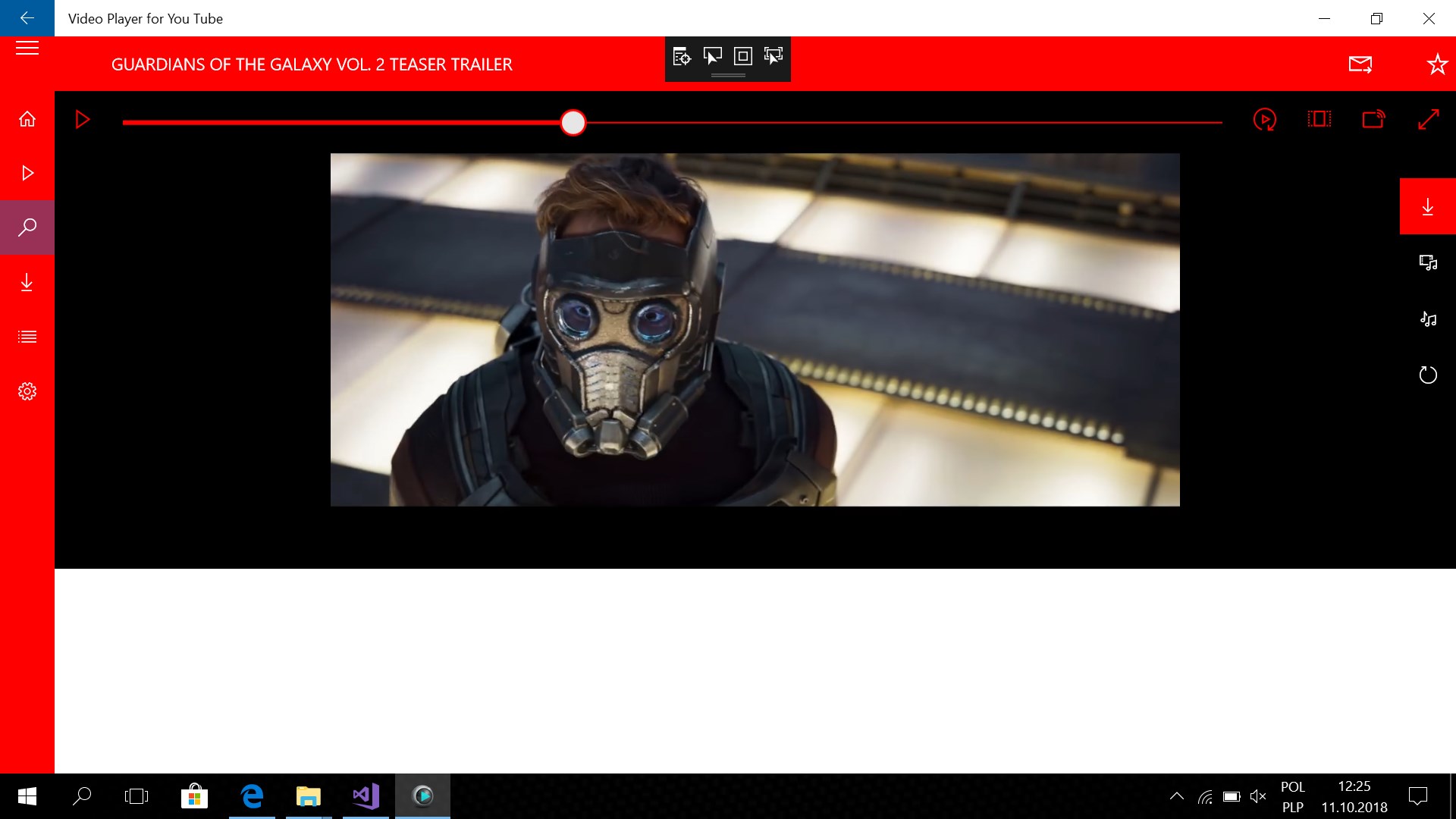Open the player section in sidebar

coord(27,173)
